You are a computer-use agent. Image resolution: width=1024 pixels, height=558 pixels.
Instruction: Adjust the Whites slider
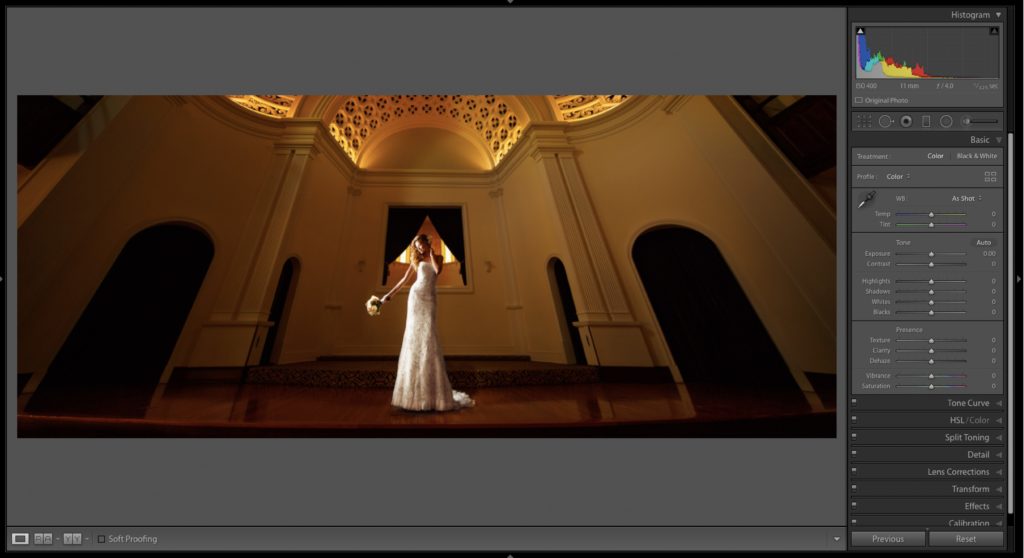tap(931, 302)
